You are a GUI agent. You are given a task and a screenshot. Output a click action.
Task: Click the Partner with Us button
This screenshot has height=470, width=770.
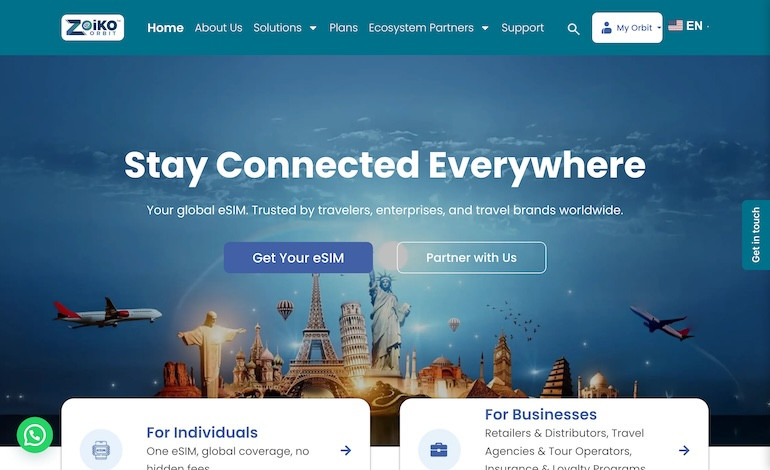point(471,257)
